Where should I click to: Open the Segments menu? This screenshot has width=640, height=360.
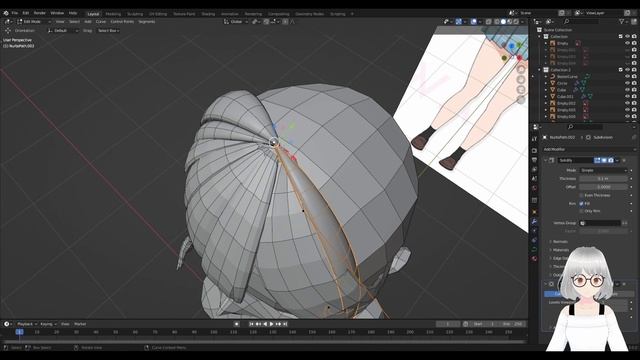click(x=147, y=22)
